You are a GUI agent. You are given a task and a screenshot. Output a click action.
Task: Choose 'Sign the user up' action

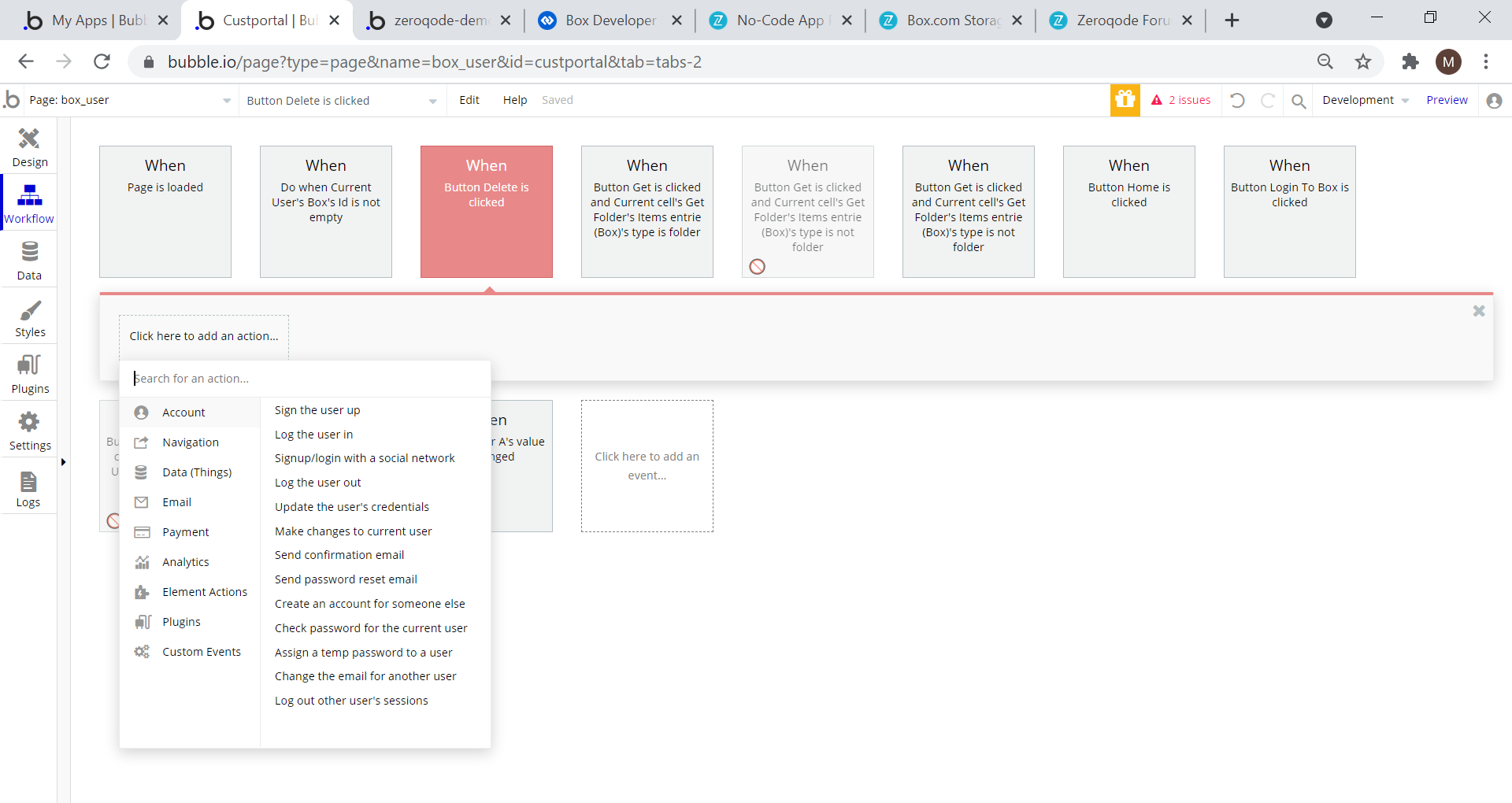(x=317, y=410)
